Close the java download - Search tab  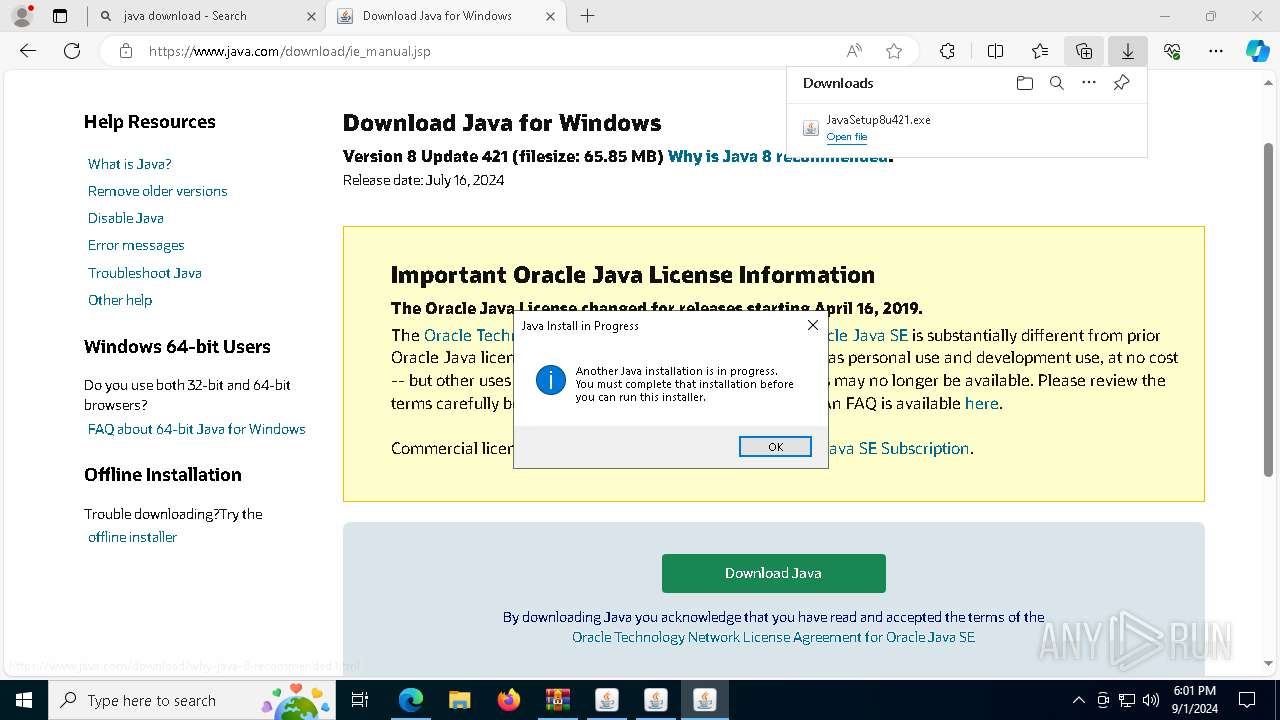tap(312, 16)
